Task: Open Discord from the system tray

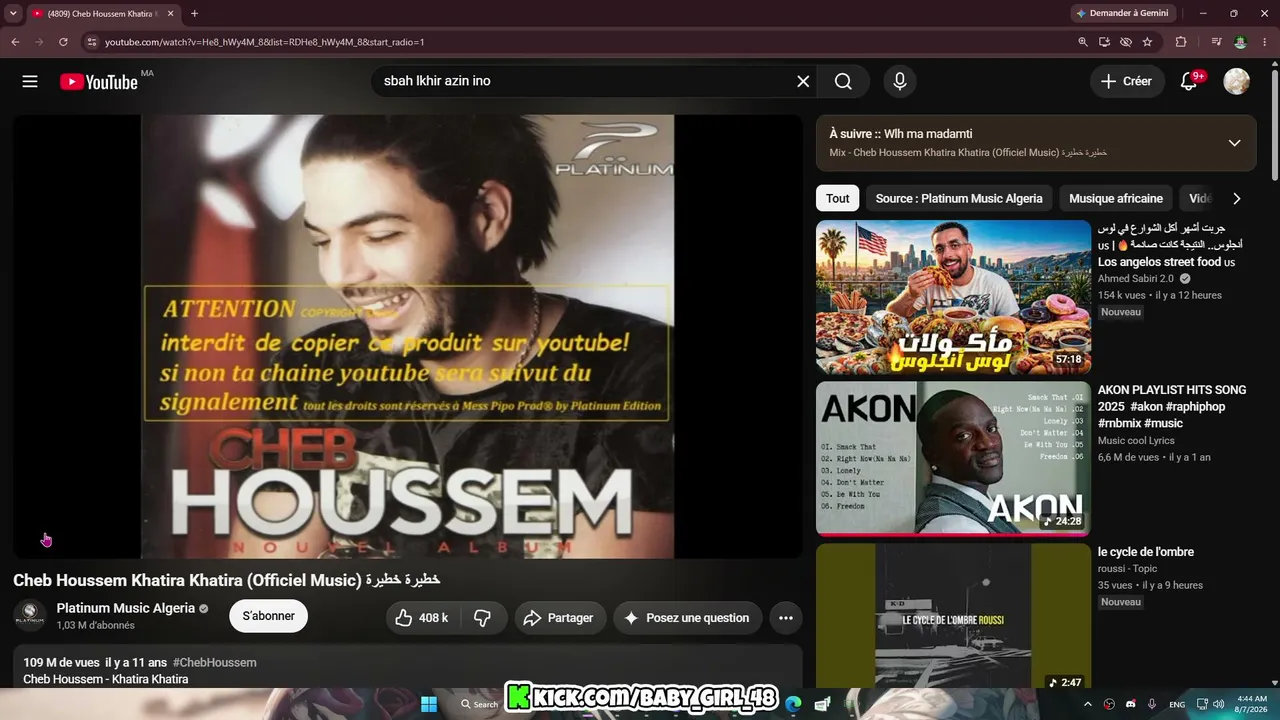Action: [x=1131, y=704]
